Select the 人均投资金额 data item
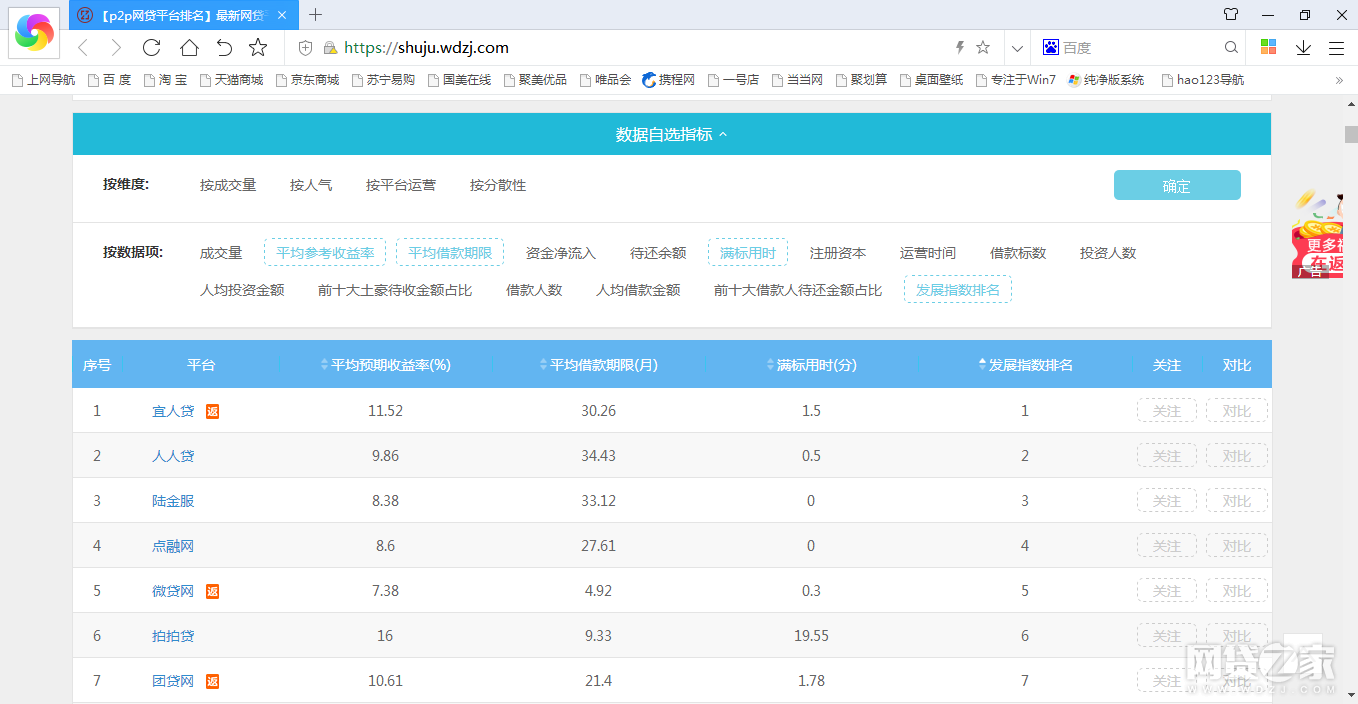Viewport: 1358px width, 704px height. click(242, 290)
